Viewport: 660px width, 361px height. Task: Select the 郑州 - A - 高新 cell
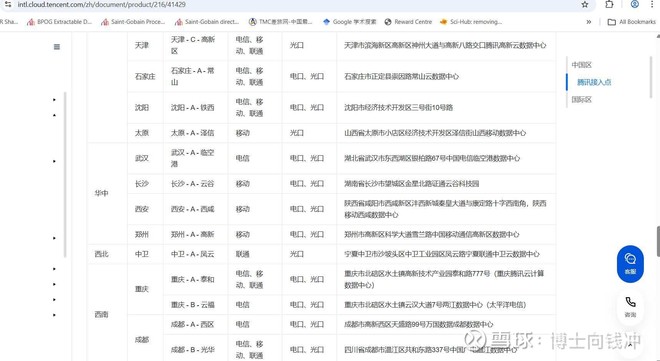195,234
